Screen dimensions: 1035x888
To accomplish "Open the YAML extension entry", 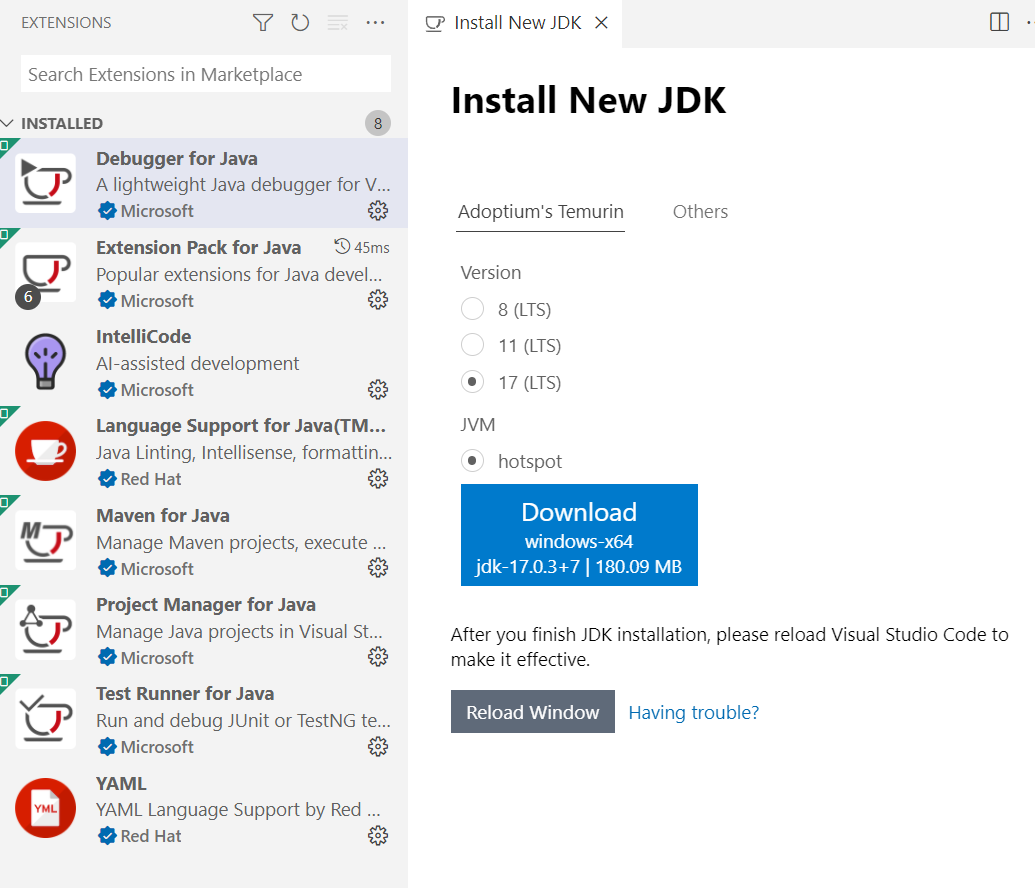I will pyautogui.click(x=204, y=808).
